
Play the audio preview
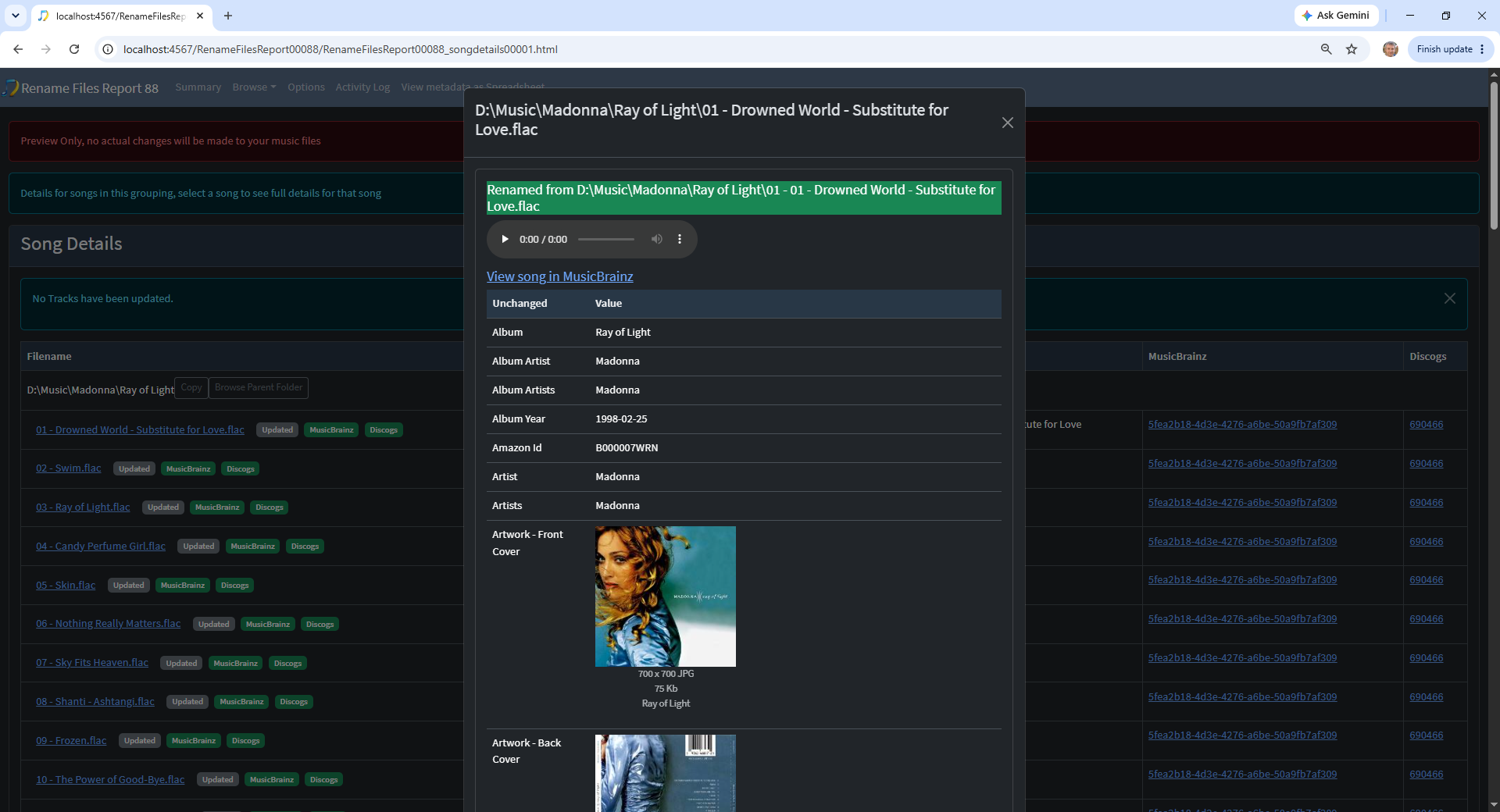(x=505, y=239)
